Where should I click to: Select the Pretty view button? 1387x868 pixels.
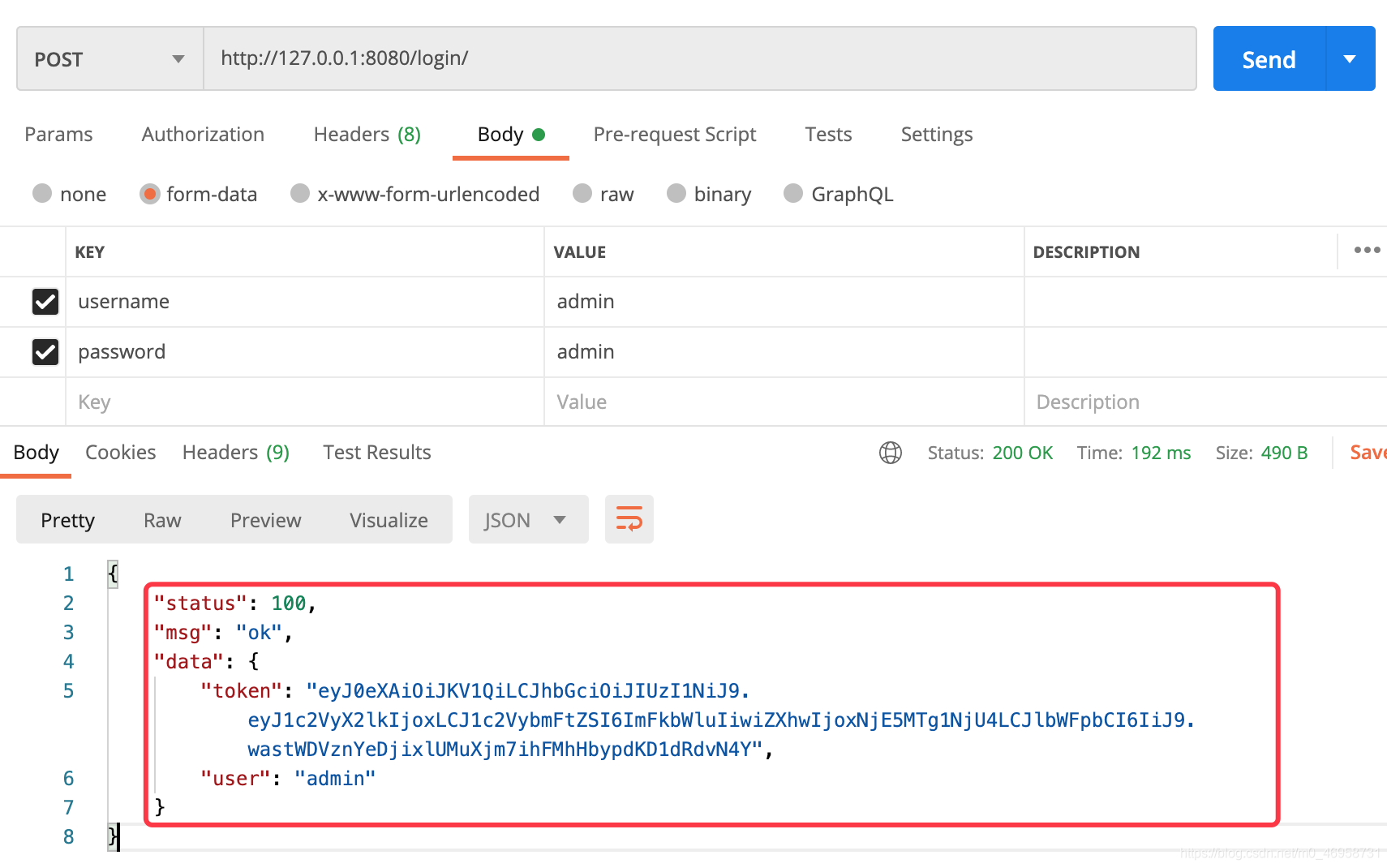(68, 519)
